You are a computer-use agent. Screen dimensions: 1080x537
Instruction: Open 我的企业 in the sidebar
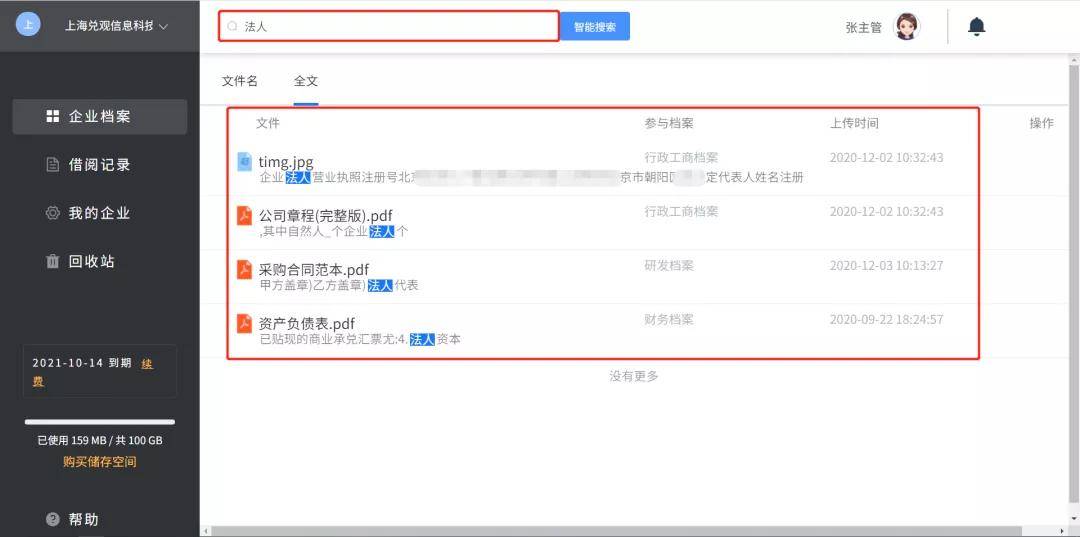click(100, 213)
